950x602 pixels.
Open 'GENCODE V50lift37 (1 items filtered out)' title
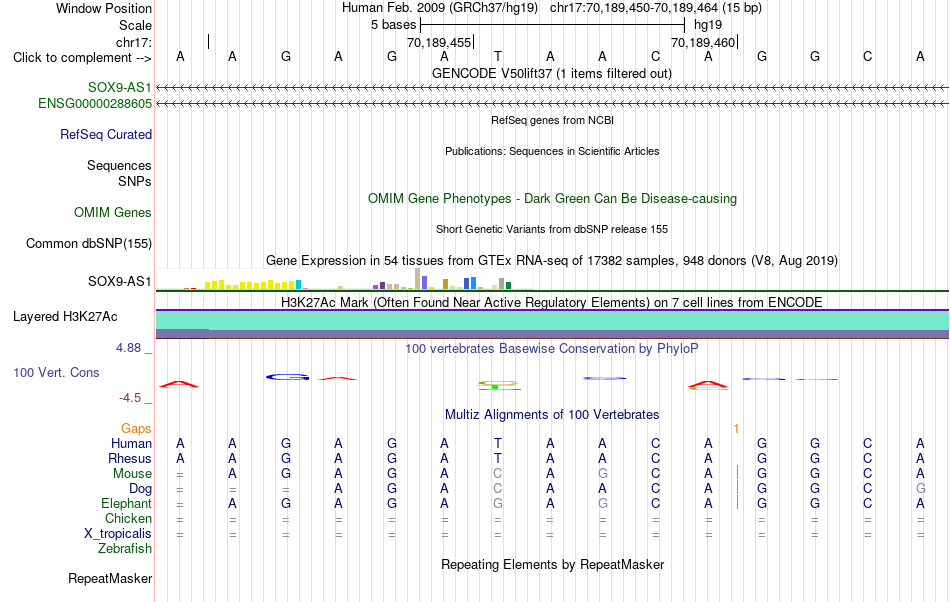(552, 73)
